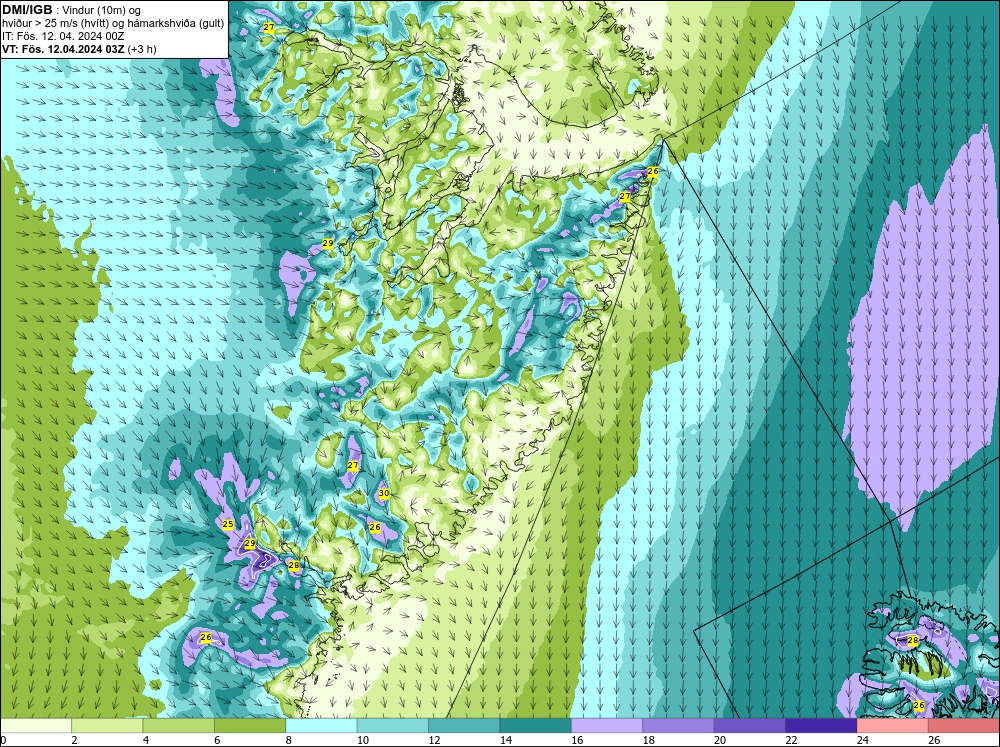Click the scale value '10' under the color bar

363,740
